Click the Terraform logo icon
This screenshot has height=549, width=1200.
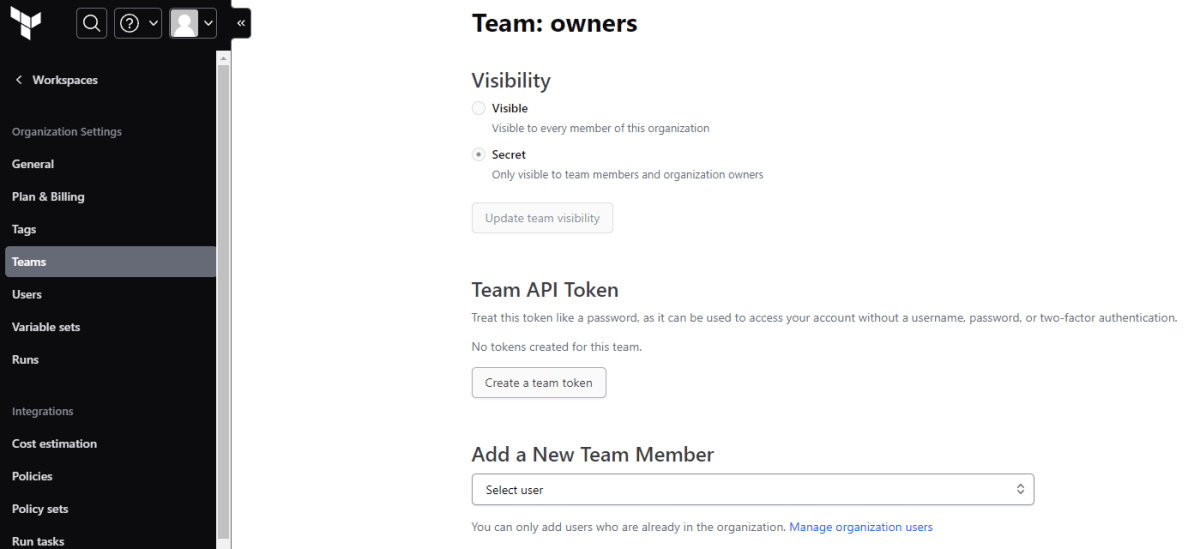click(x=25, y=22)
